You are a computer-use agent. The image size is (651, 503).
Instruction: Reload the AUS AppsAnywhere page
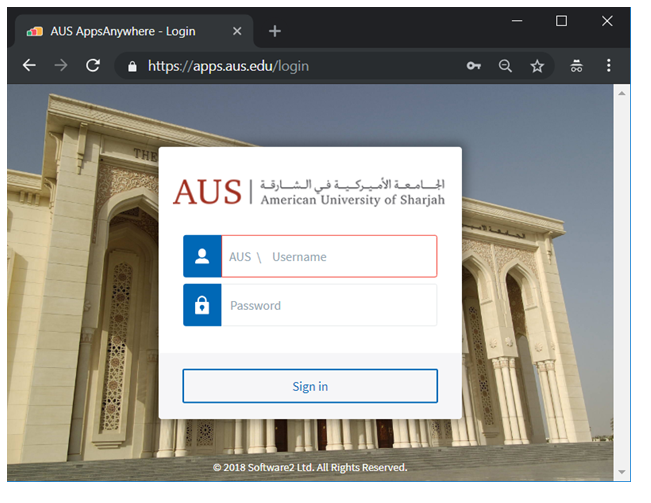93,65
